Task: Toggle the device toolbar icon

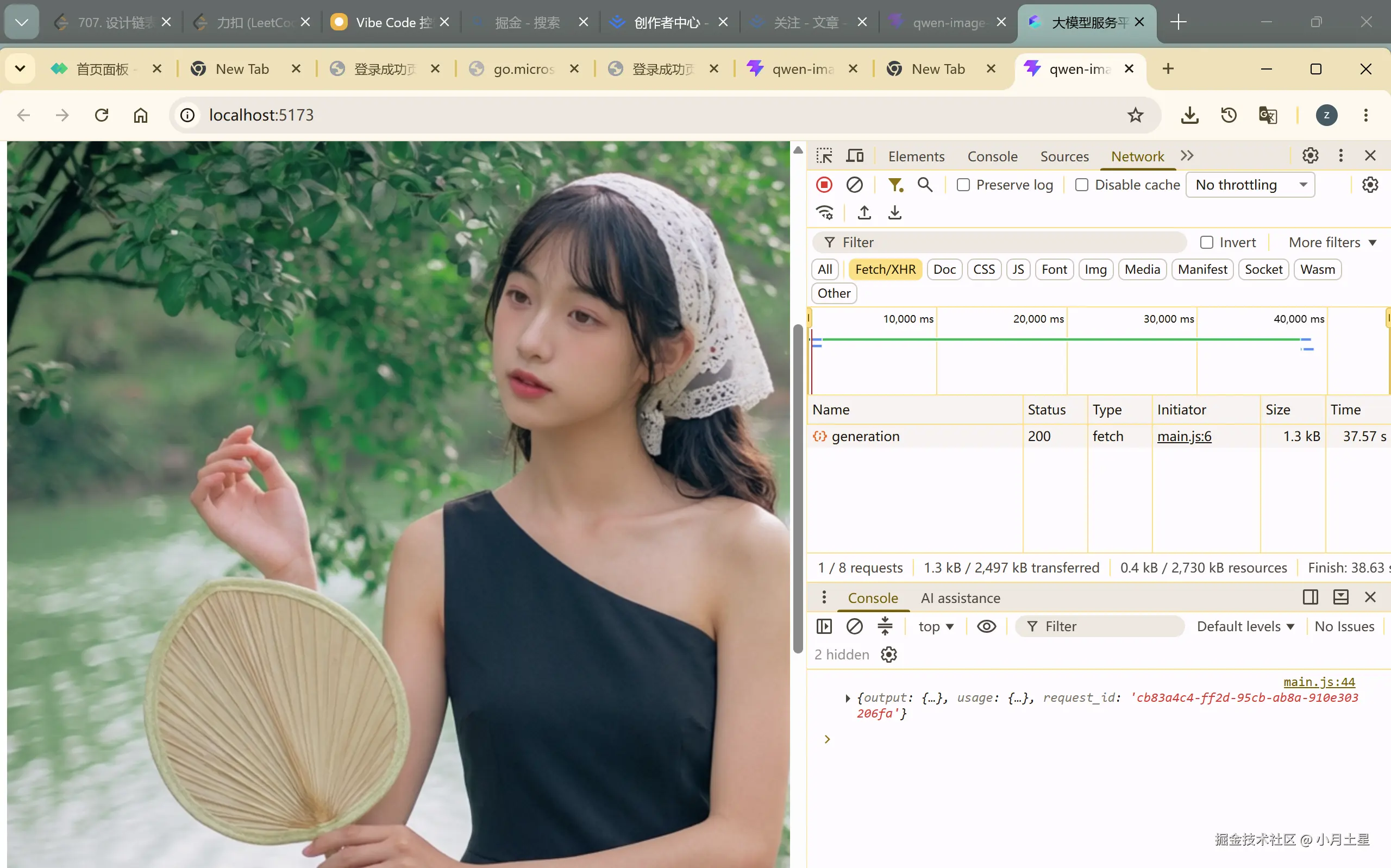Action: click(855, 156)
